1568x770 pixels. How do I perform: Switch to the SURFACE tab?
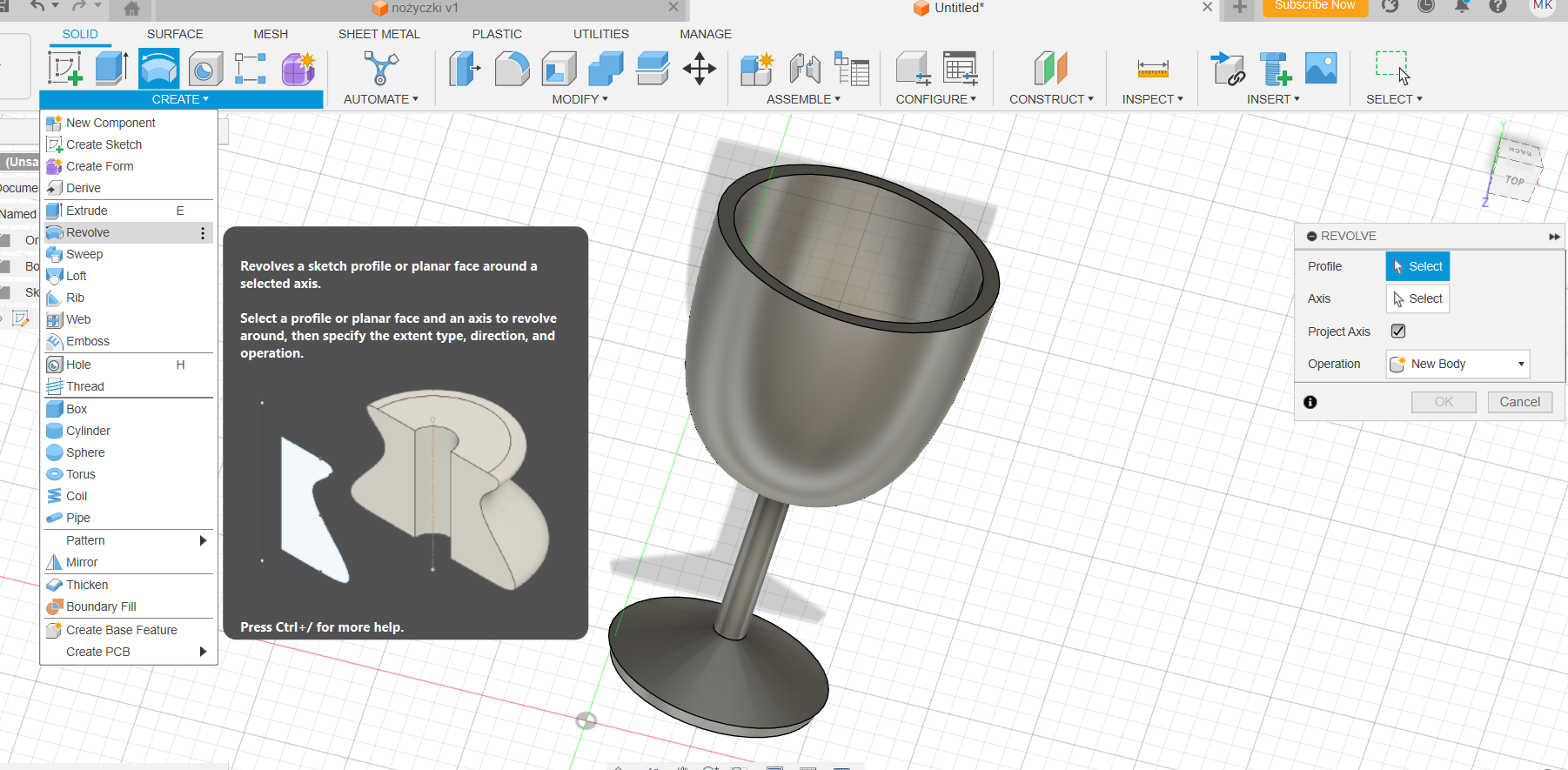(x=175, y=34)
